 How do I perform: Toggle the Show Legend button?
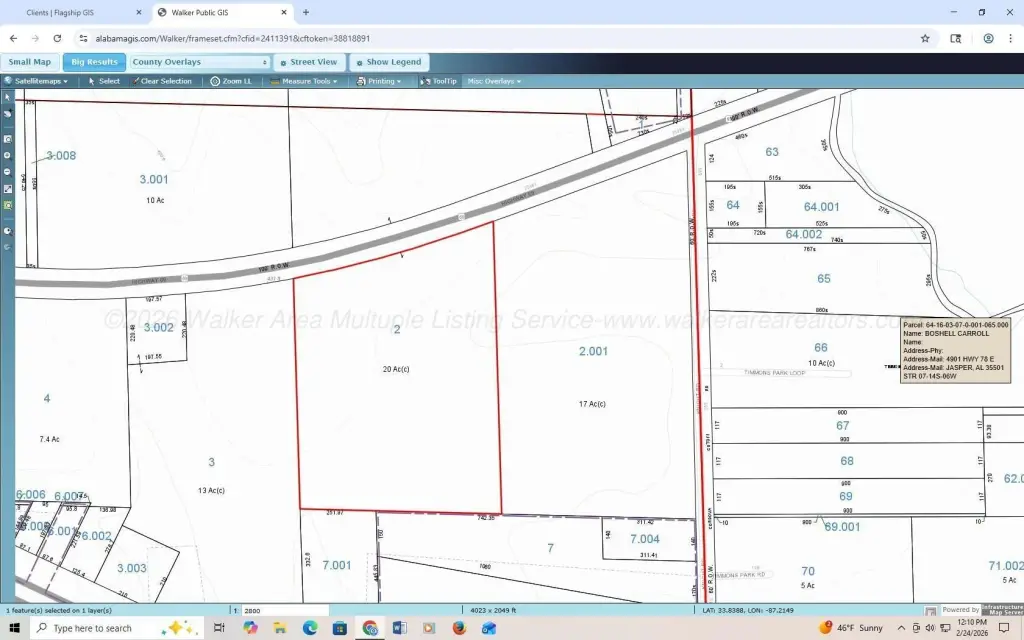pyautogui.click(x=392, y=62)
